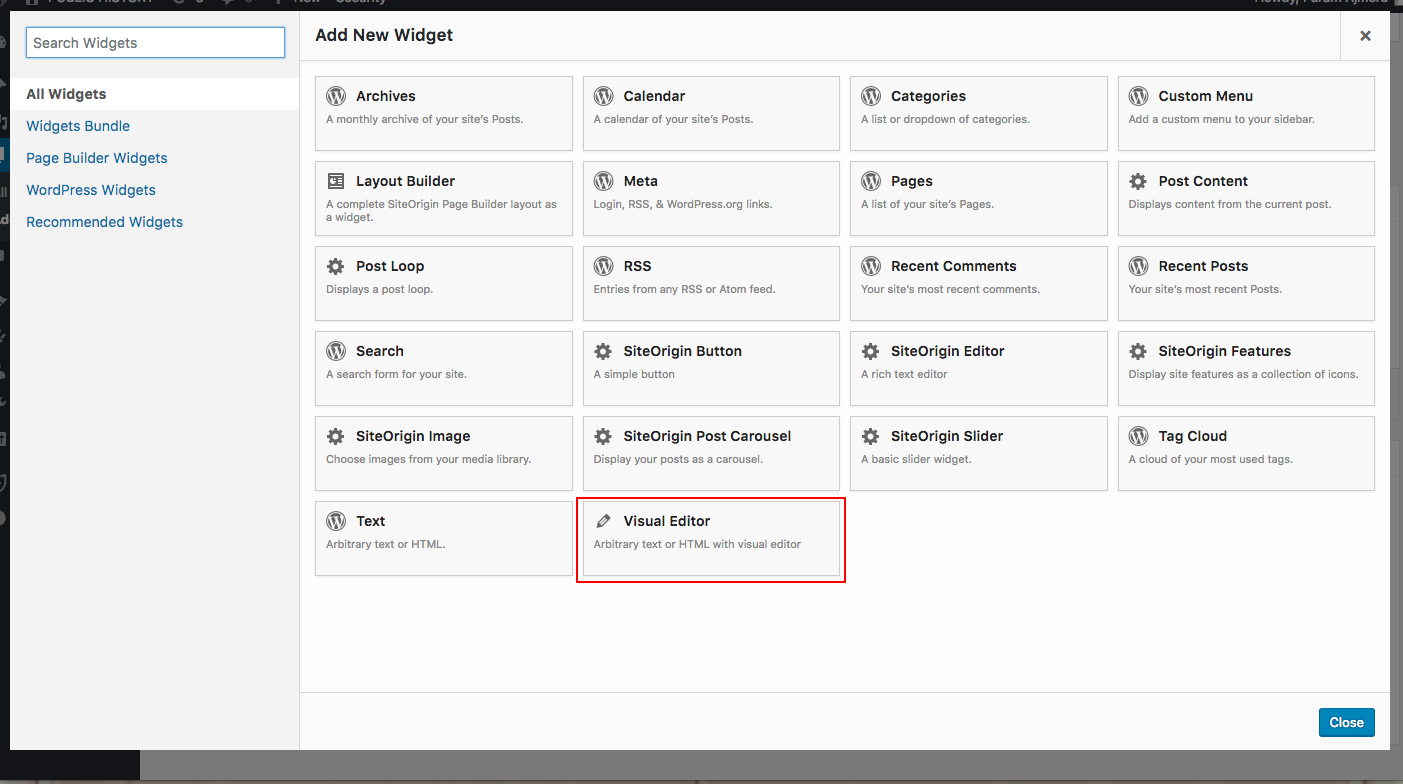Add the RSS widget title
Screen dimensions: 1403x784
pos(637,266)
